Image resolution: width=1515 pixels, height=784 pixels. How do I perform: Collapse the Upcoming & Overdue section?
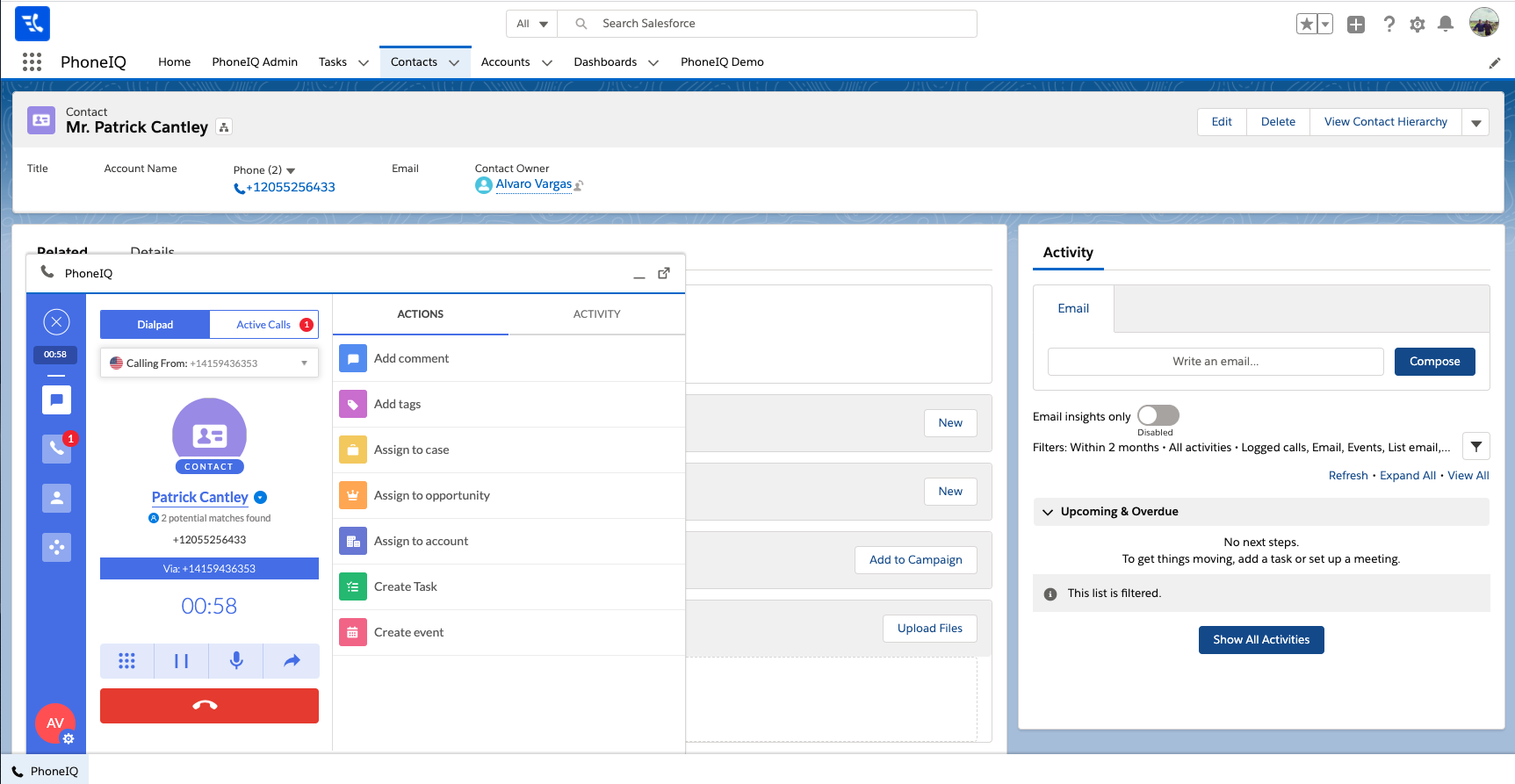tap(1048, 512)
